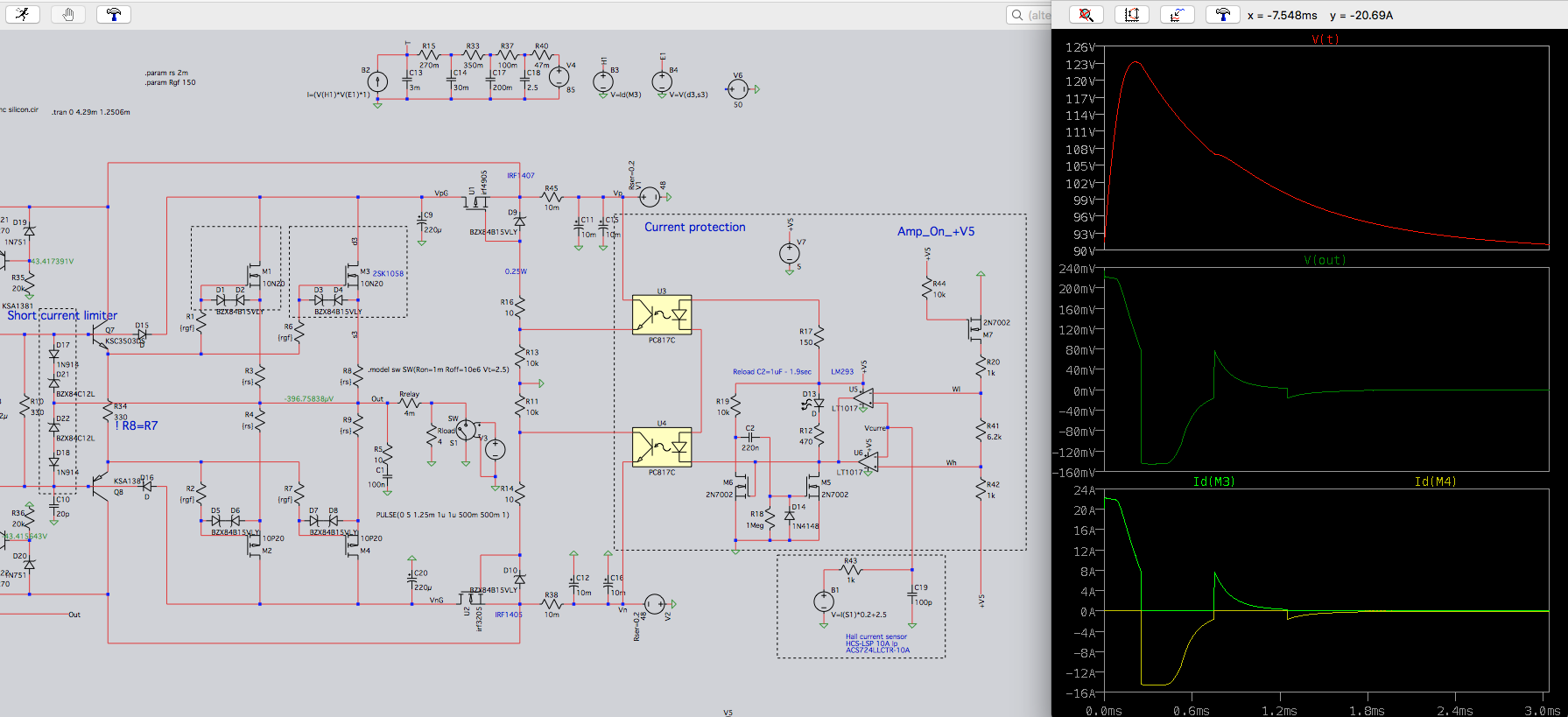Select the Id(M3) trace label
Screen dimensions: 1568x717
(1213, 482)
